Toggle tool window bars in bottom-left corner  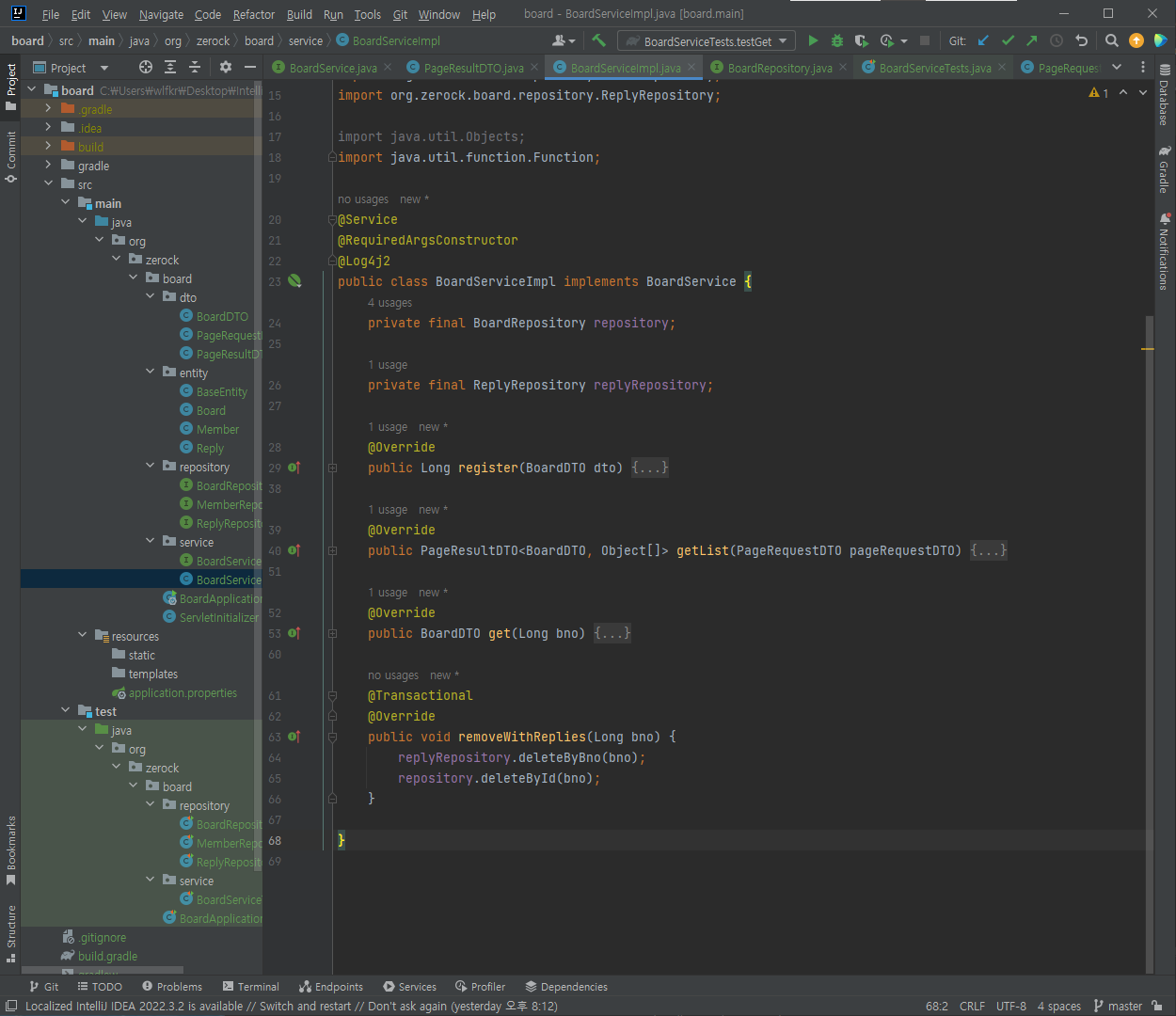tap(10, 1006)
